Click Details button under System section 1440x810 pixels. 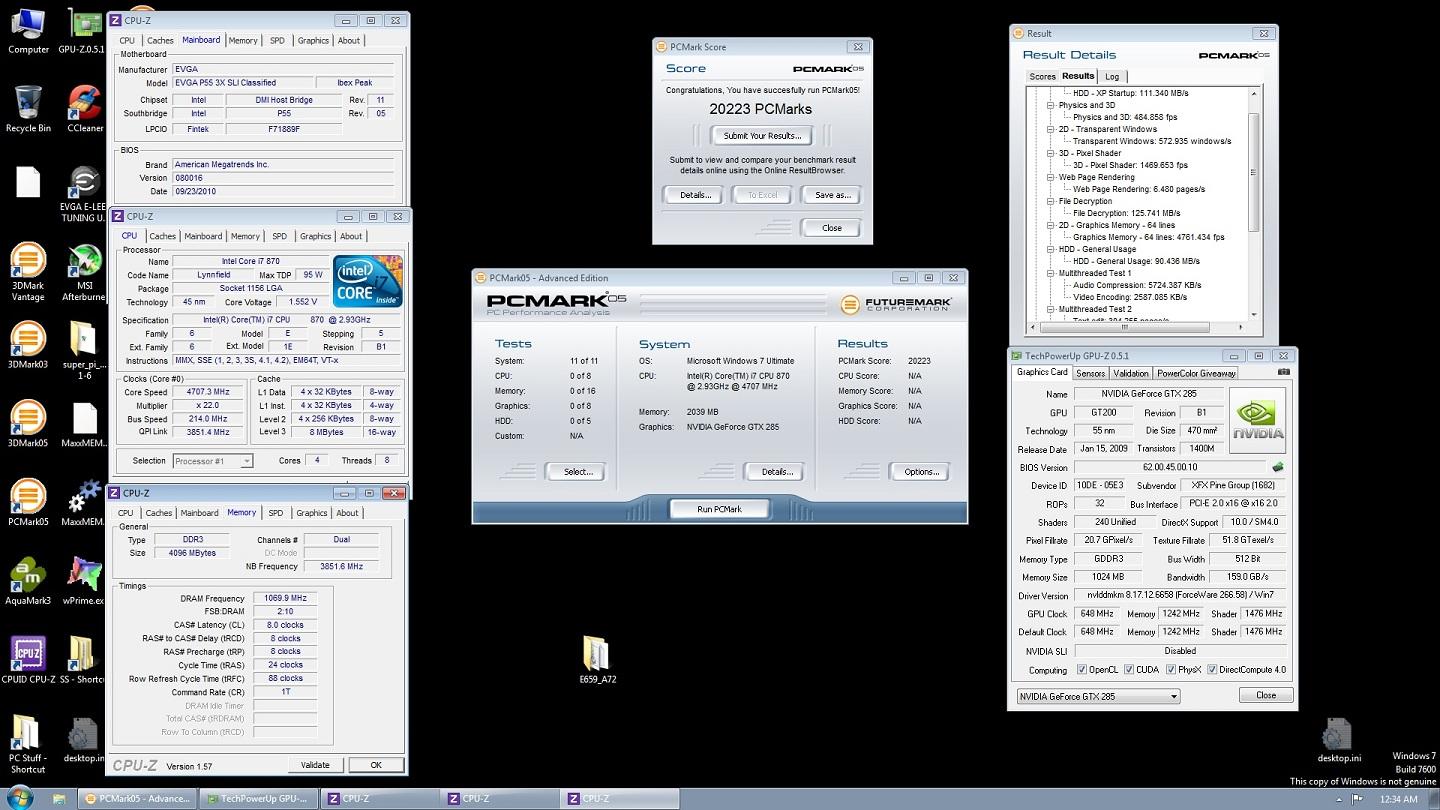pos(777,472)
